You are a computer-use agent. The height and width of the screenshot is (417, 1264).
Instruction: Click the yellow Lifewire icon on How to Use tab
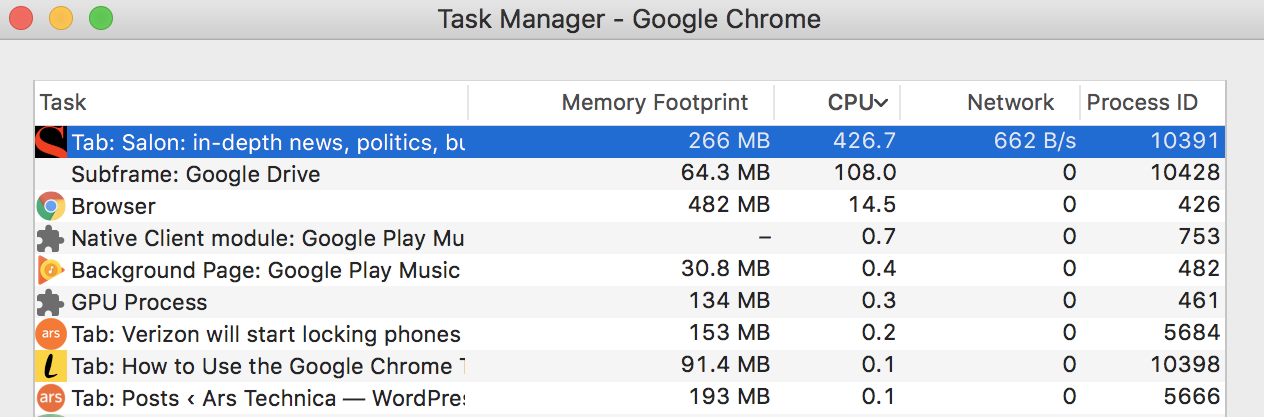coord(50,366)
